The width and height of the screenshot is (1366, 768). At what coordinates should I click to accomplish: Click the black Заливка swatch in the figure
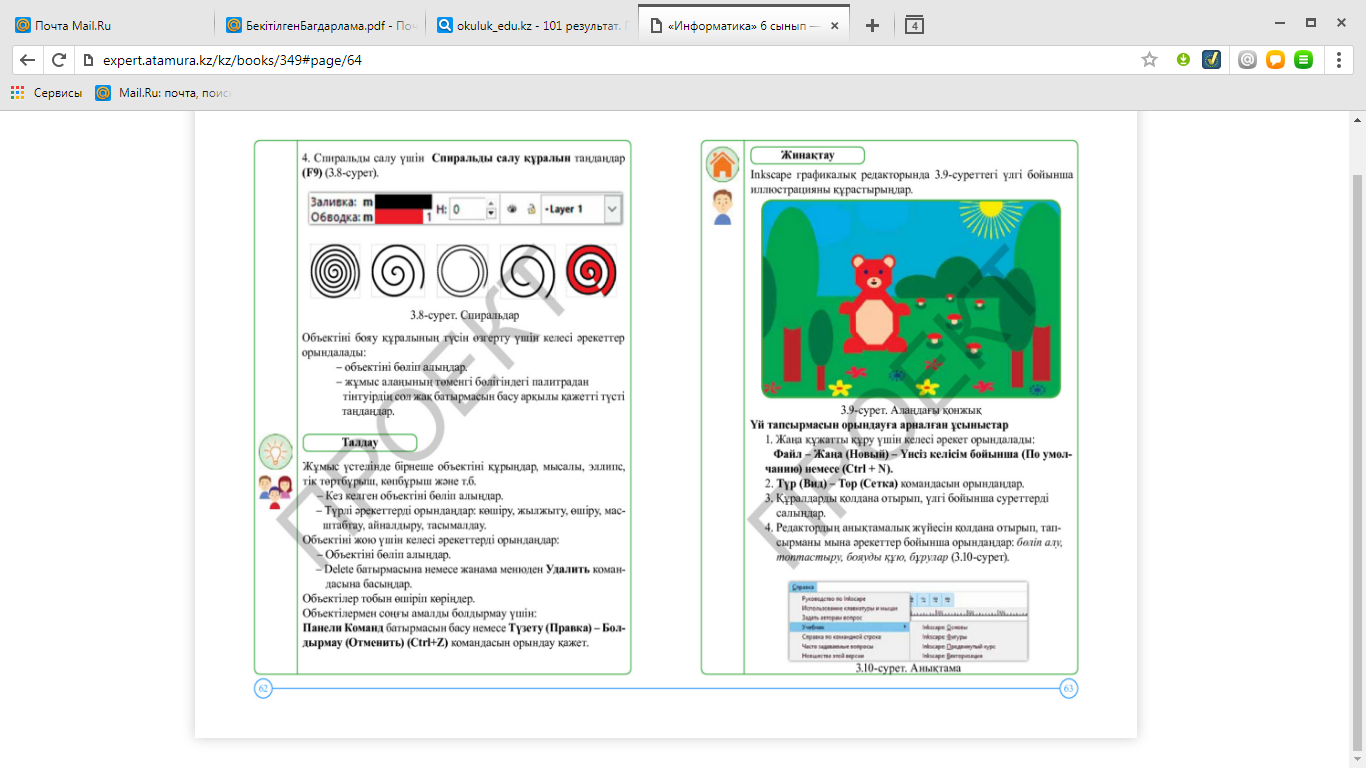click(402, 202)
